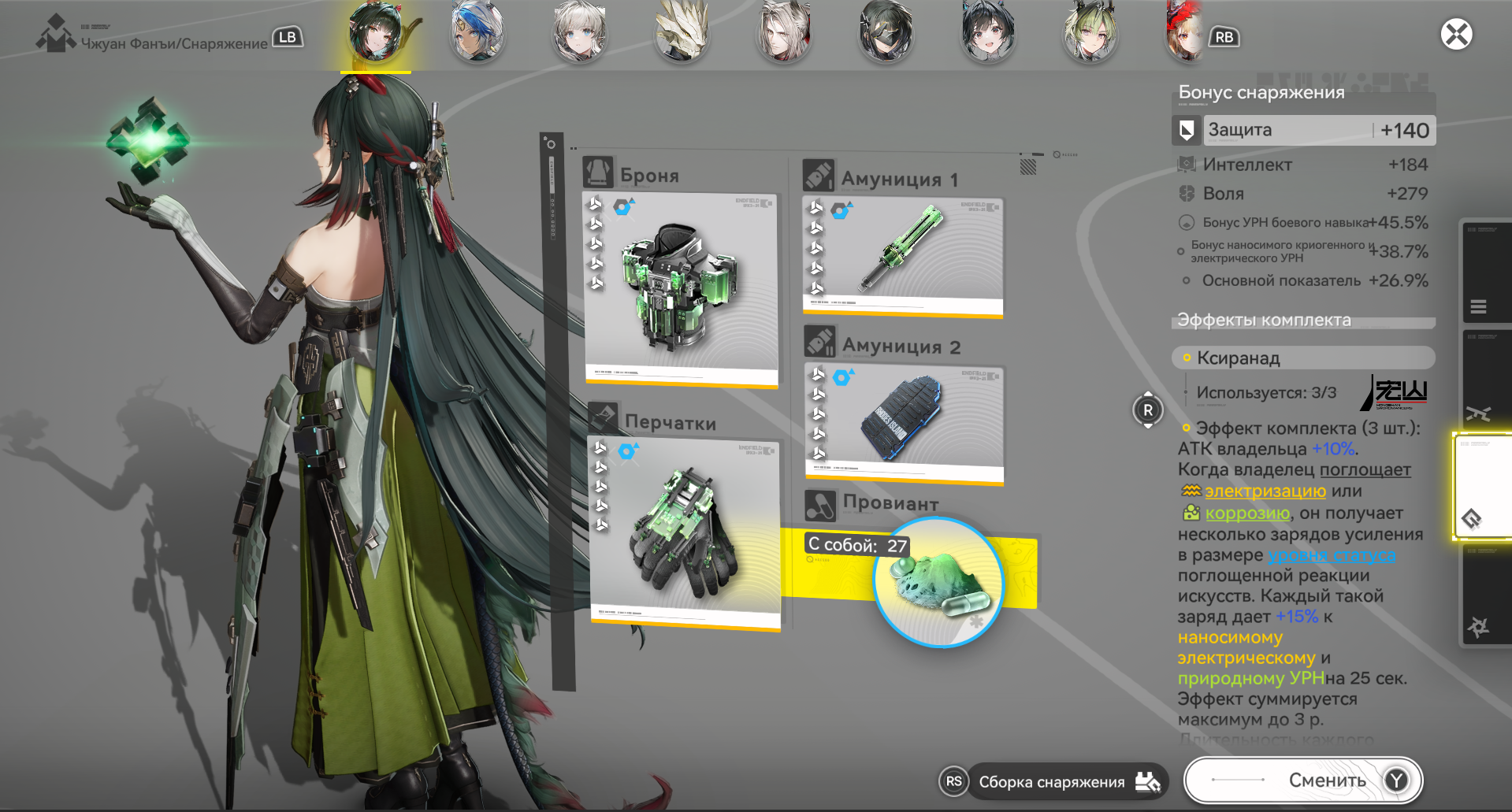Switch to the white-haired blue-eyed character portrait

point(580,33)
